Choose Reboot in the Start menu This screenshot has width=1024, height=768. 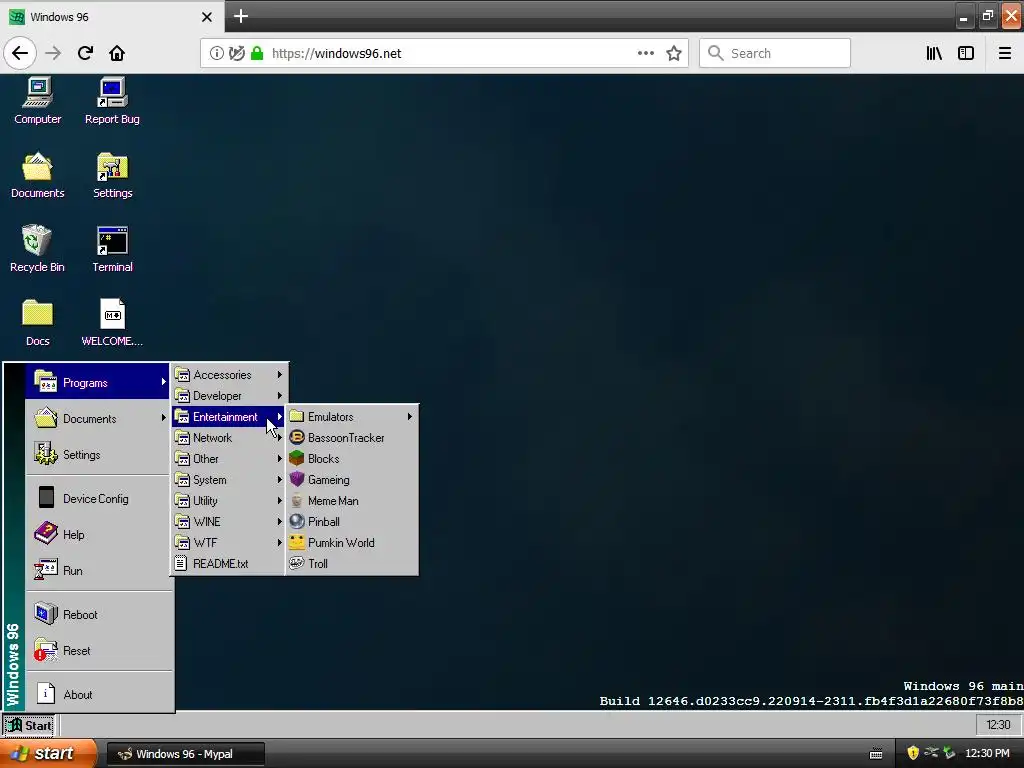pos(98,615)
